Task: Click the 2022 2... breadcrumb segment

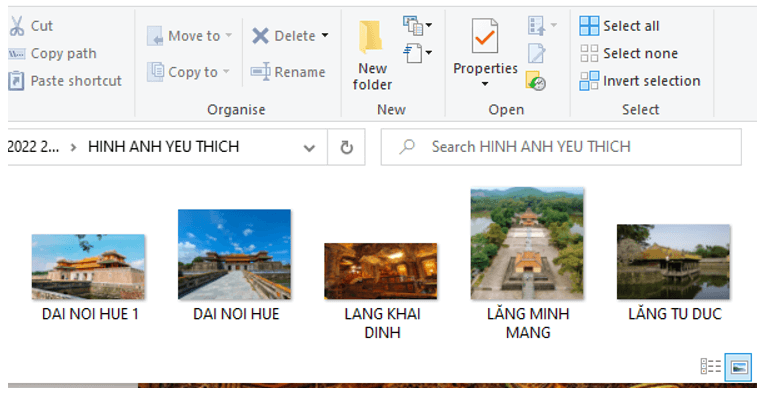Action: point(33,147)
